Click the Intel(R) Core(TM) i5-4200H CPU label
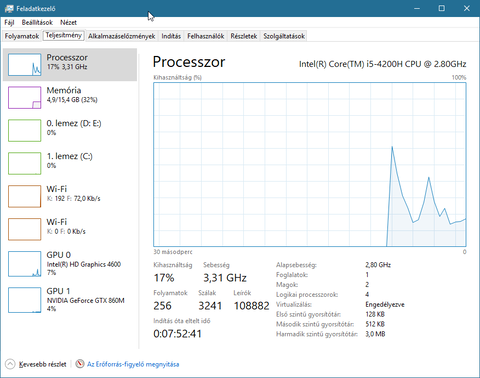Viewport: 480px width, 378px height. tap(382, 64)
